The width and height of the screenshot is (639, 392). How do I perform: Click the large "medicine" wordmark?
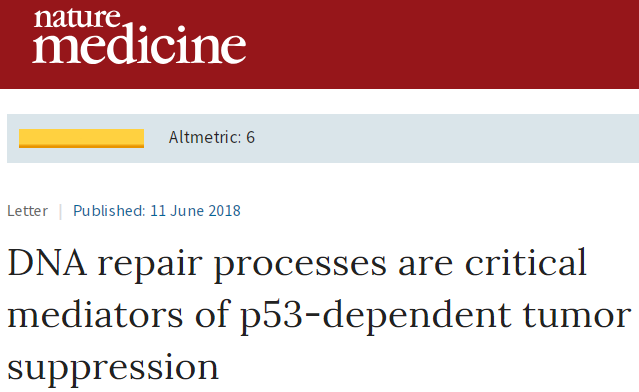[x=139, y=45]
